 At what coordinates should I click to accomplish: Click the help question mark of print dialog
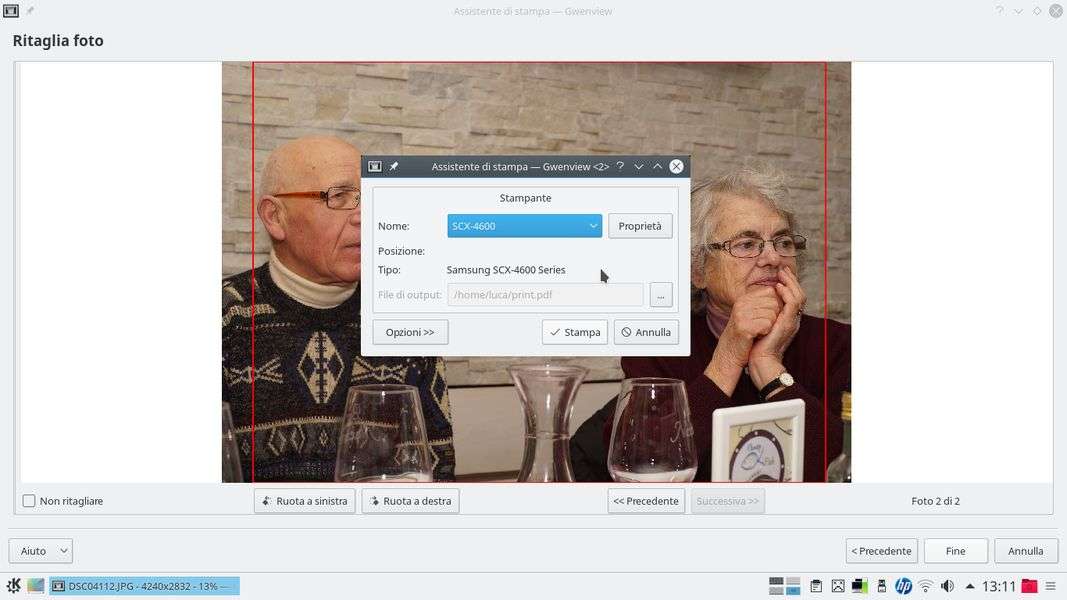[x=620, y=167]
